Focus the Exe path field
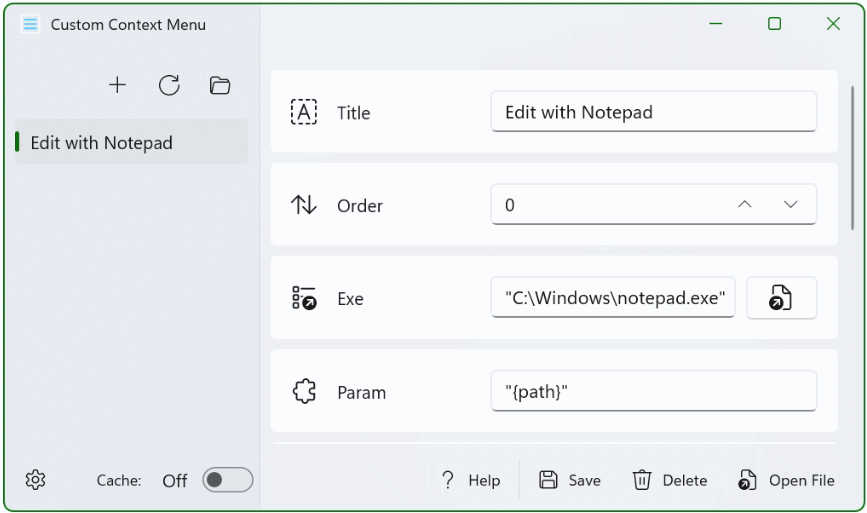The width and height of the screenshot is (867, 513). tap(613, 298)
